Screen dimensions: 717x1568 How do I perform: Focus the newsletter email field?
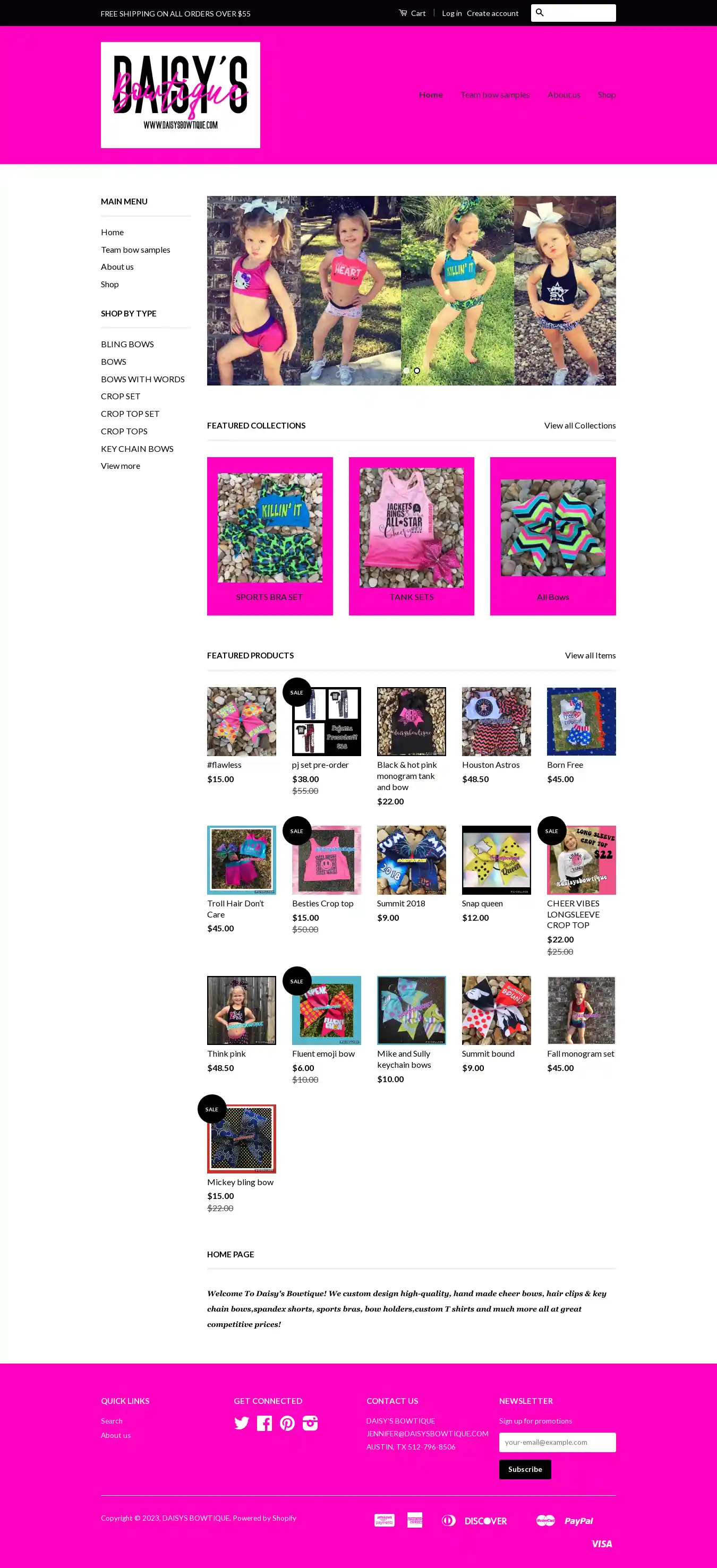pos(558,1443)
